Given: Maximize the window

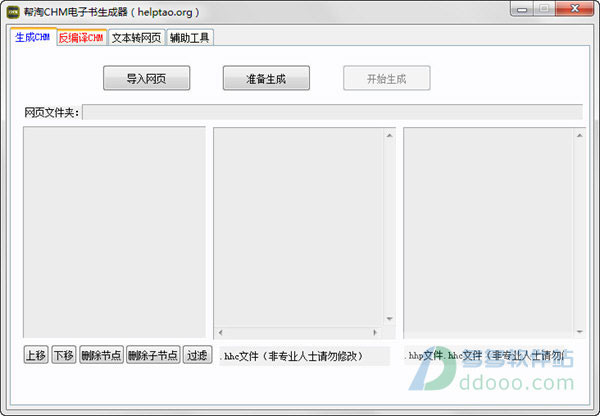Looking at the screenshot, I should coord(544,9).
